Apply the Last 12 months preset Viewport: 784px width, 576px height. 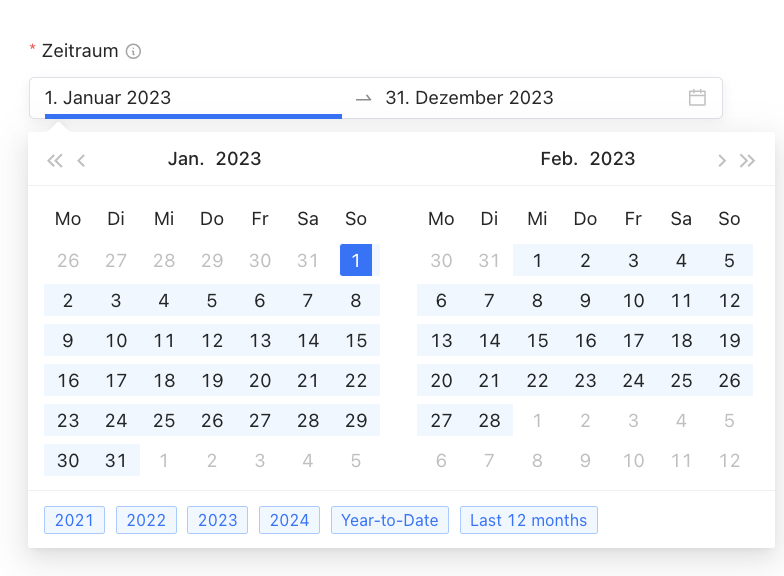528,520
